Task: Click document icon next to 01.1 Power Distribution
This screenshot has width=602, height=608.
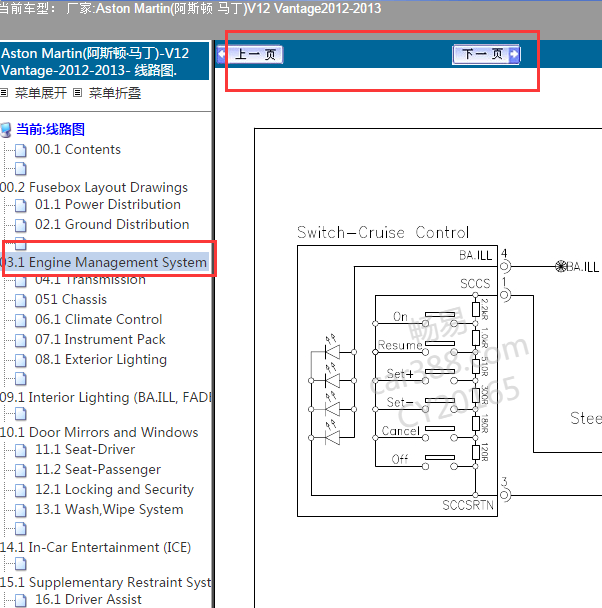Action: point(21,205)
